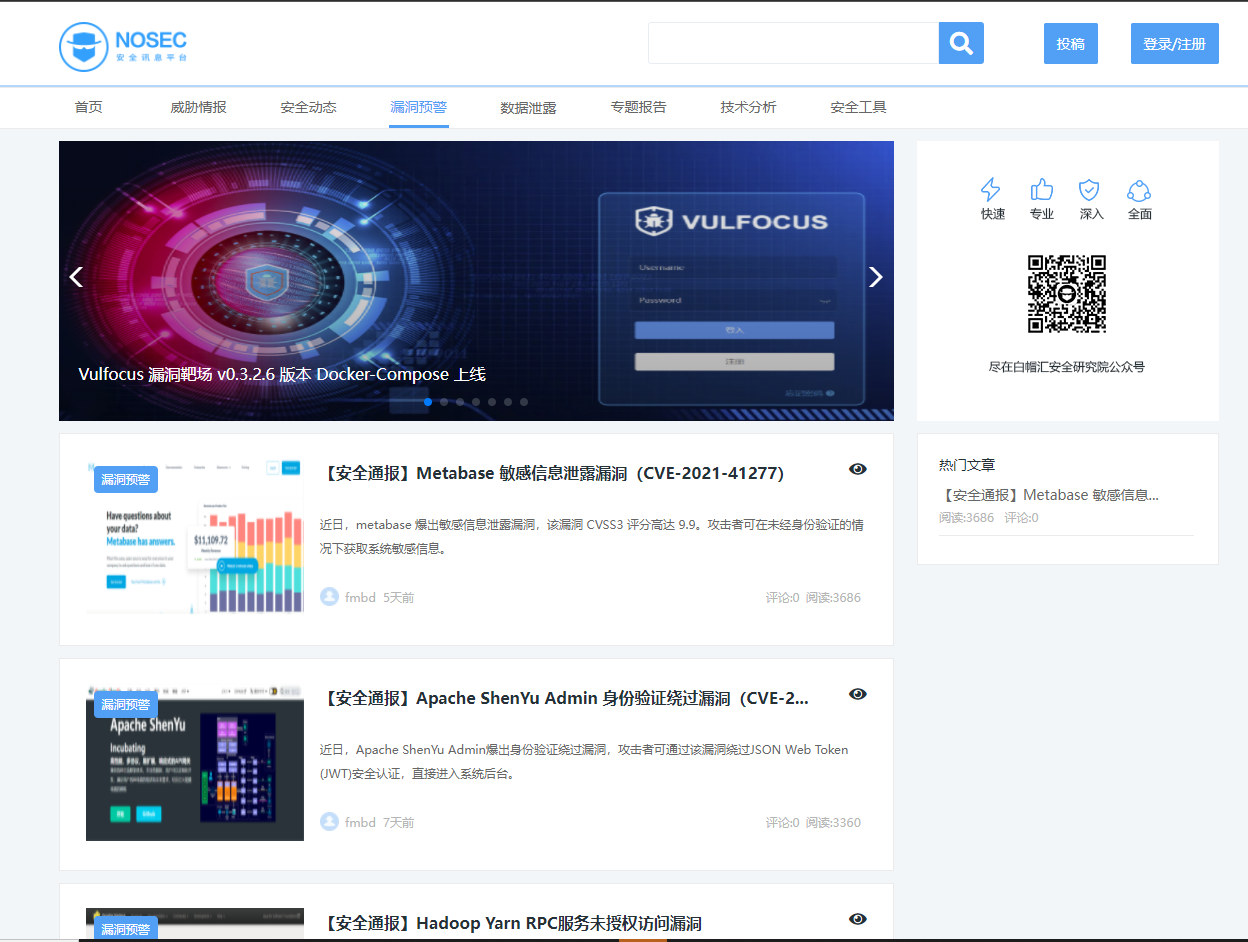Click 5天前 timestamp on Metabase article
This screenshot has height=942, width=1248.
pos(398,598)
